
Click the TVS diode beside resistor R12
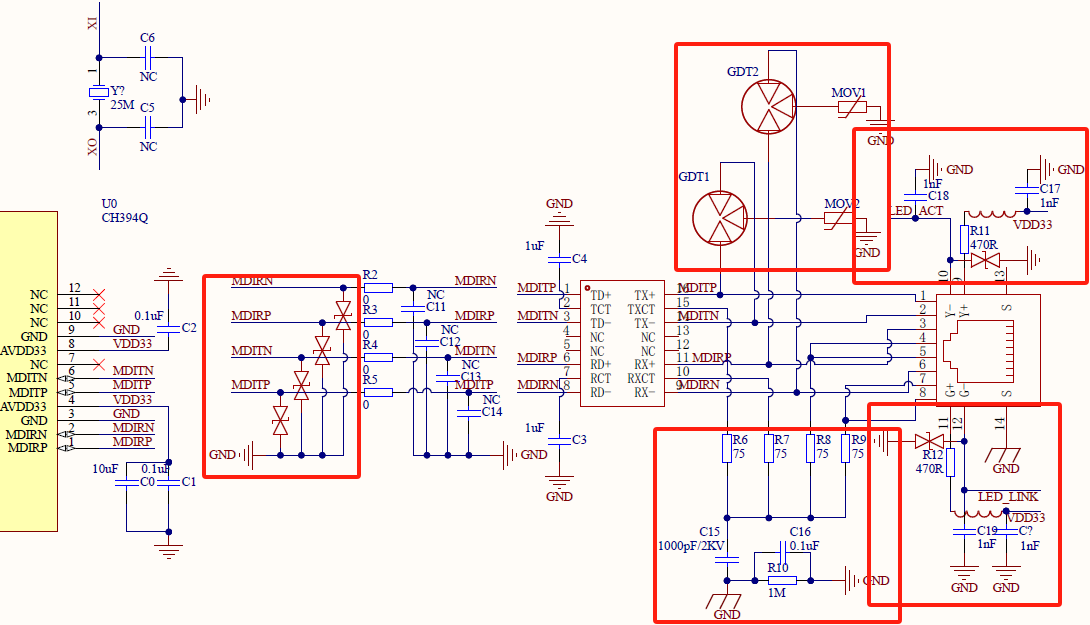(929, 441)
